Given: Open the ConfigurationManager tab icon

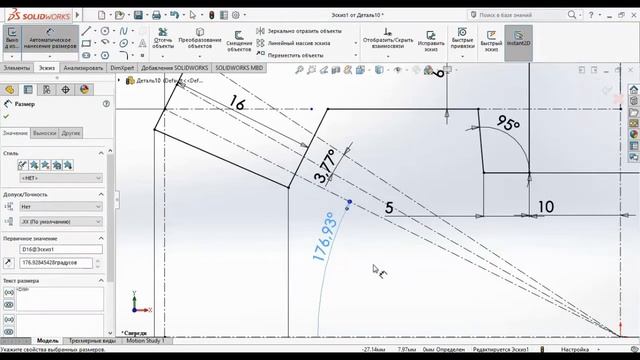Looking at the screenshot, I should coord(47,90).
